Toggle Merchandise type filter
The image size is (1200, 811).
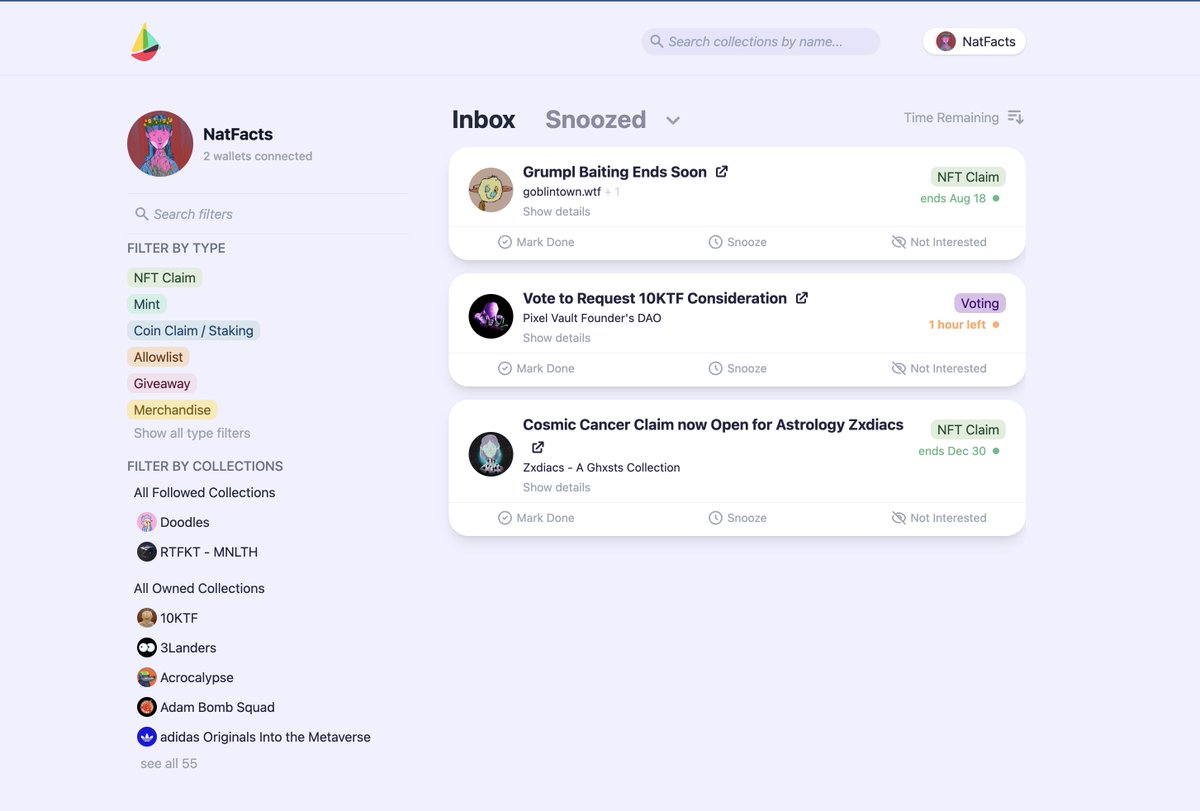172,410
